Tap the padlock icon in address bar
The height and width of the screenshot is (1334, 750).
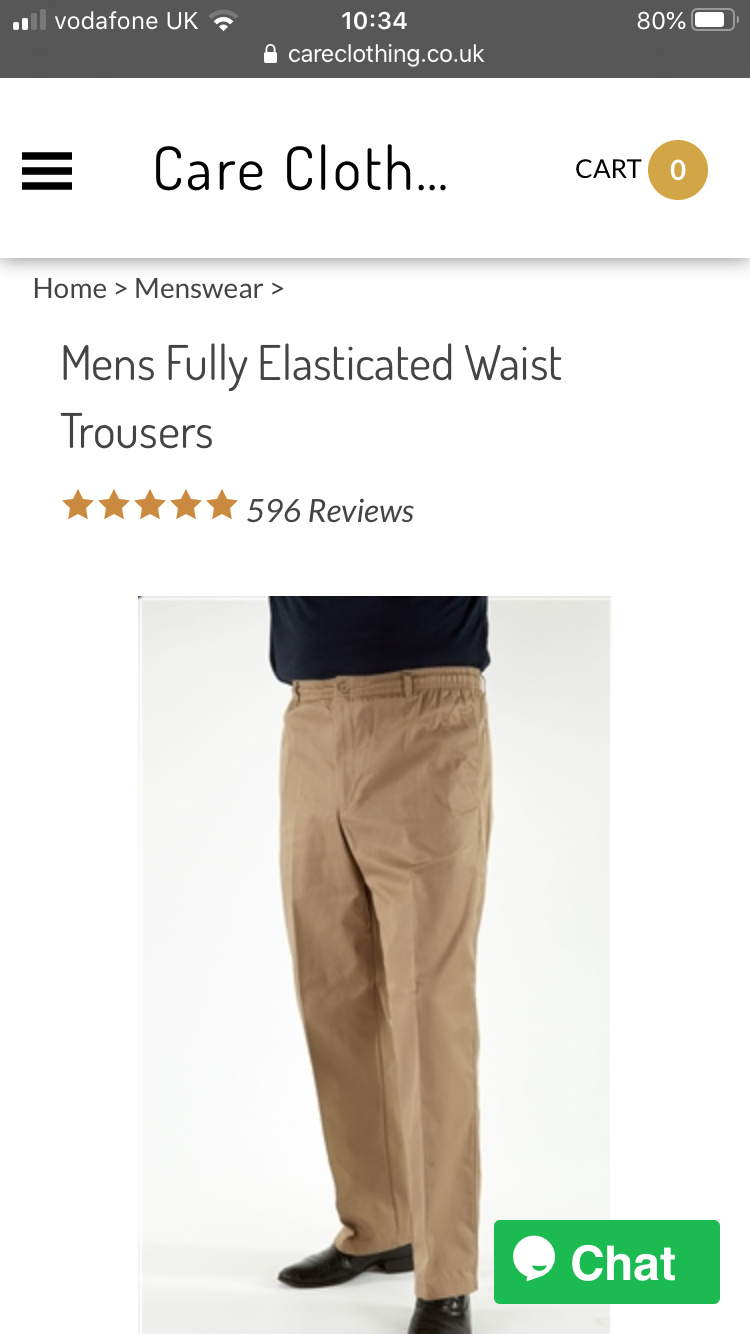(270, 55)
